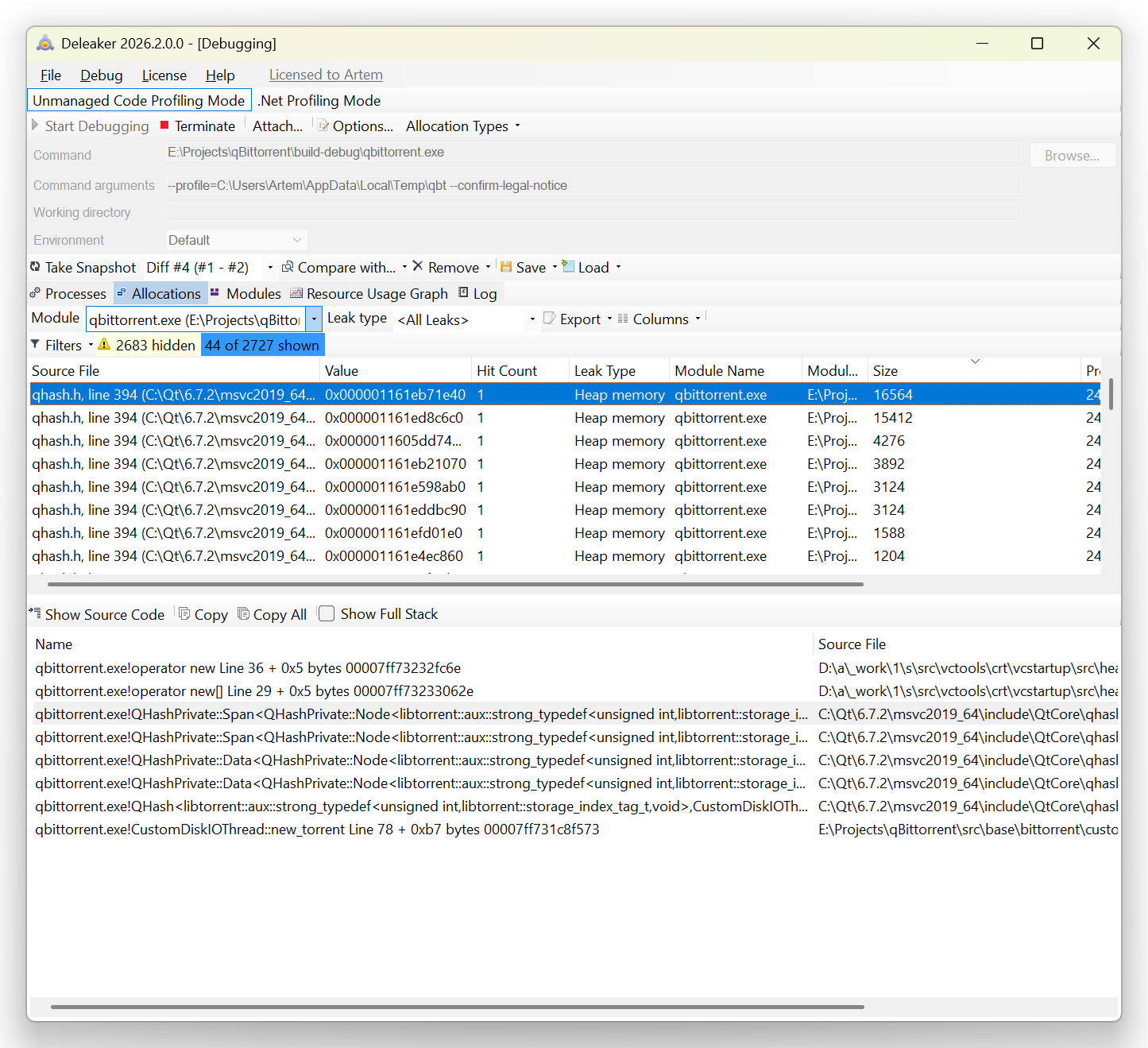Click the yellow warning icon beside hidden count
Viewport: 1148px width, 1048px height.
click(104, 344)
